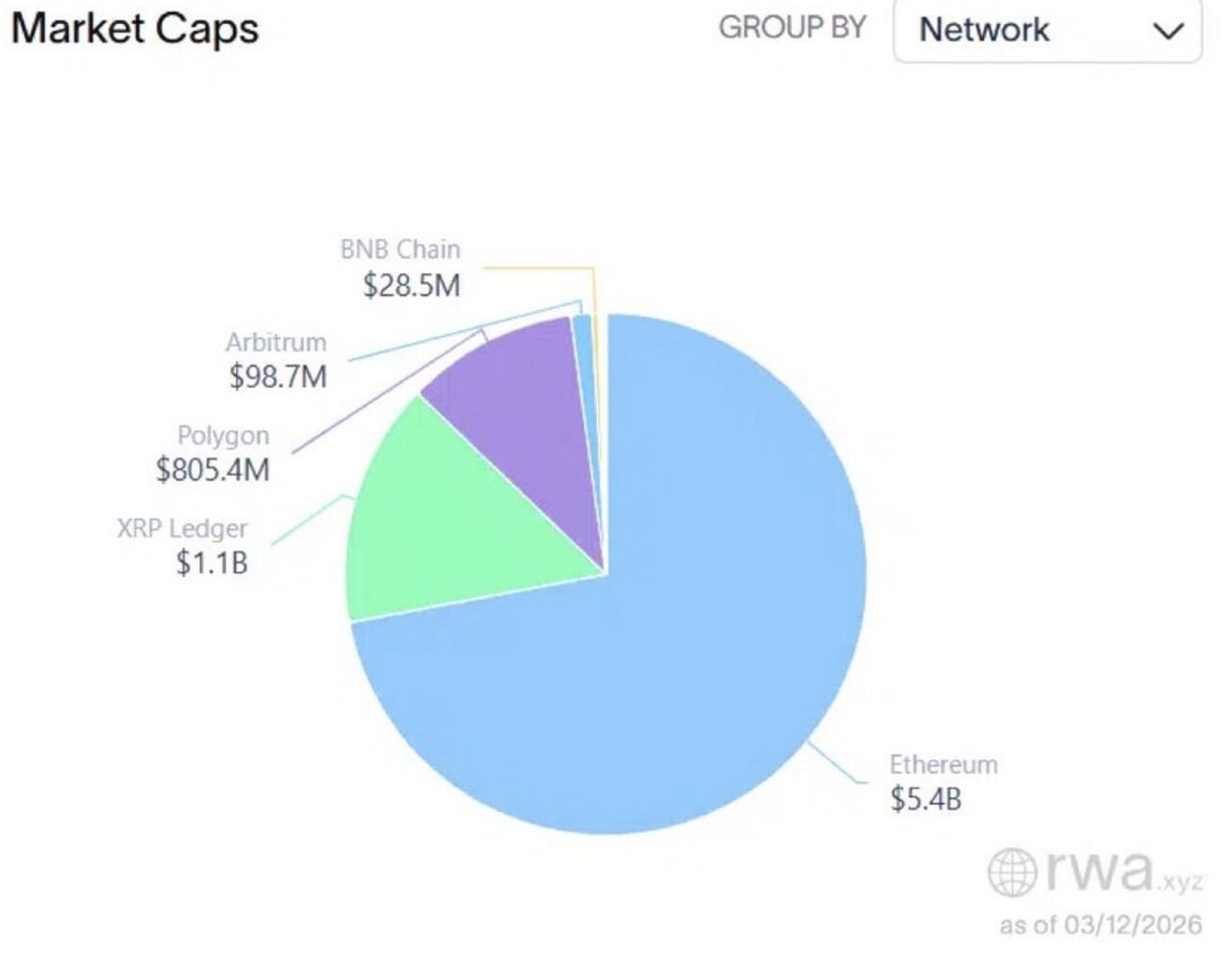Click the $805.4M Polygon value
Screen dimensions: 1232x957
click(x=213, y=470)
